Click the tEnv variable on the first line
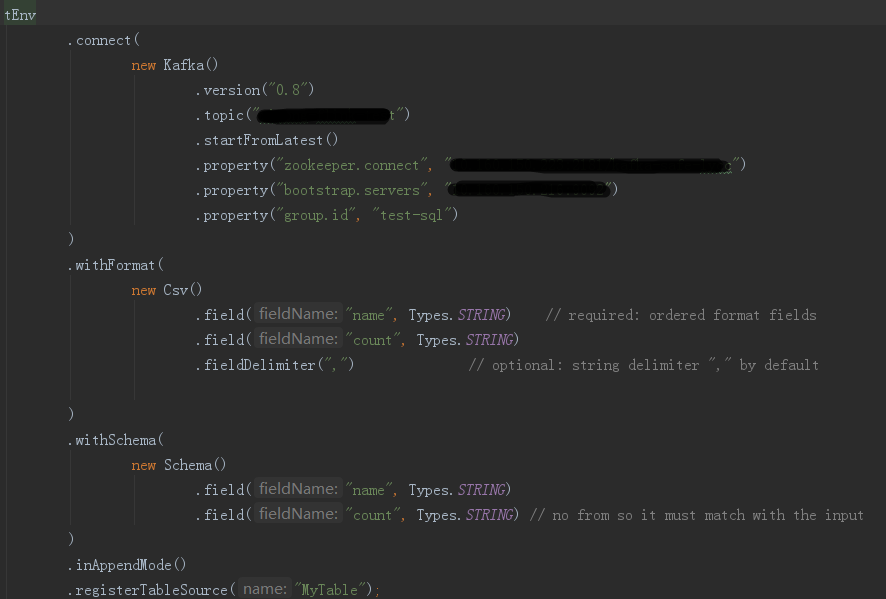The width and height of the screenshot is (886, 599). pos(20,15)
